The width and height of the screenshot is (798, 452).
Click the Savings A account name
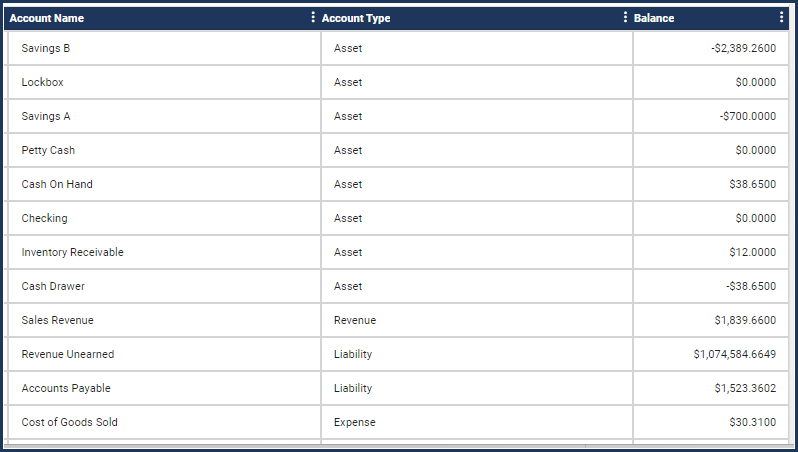point(46,117)
